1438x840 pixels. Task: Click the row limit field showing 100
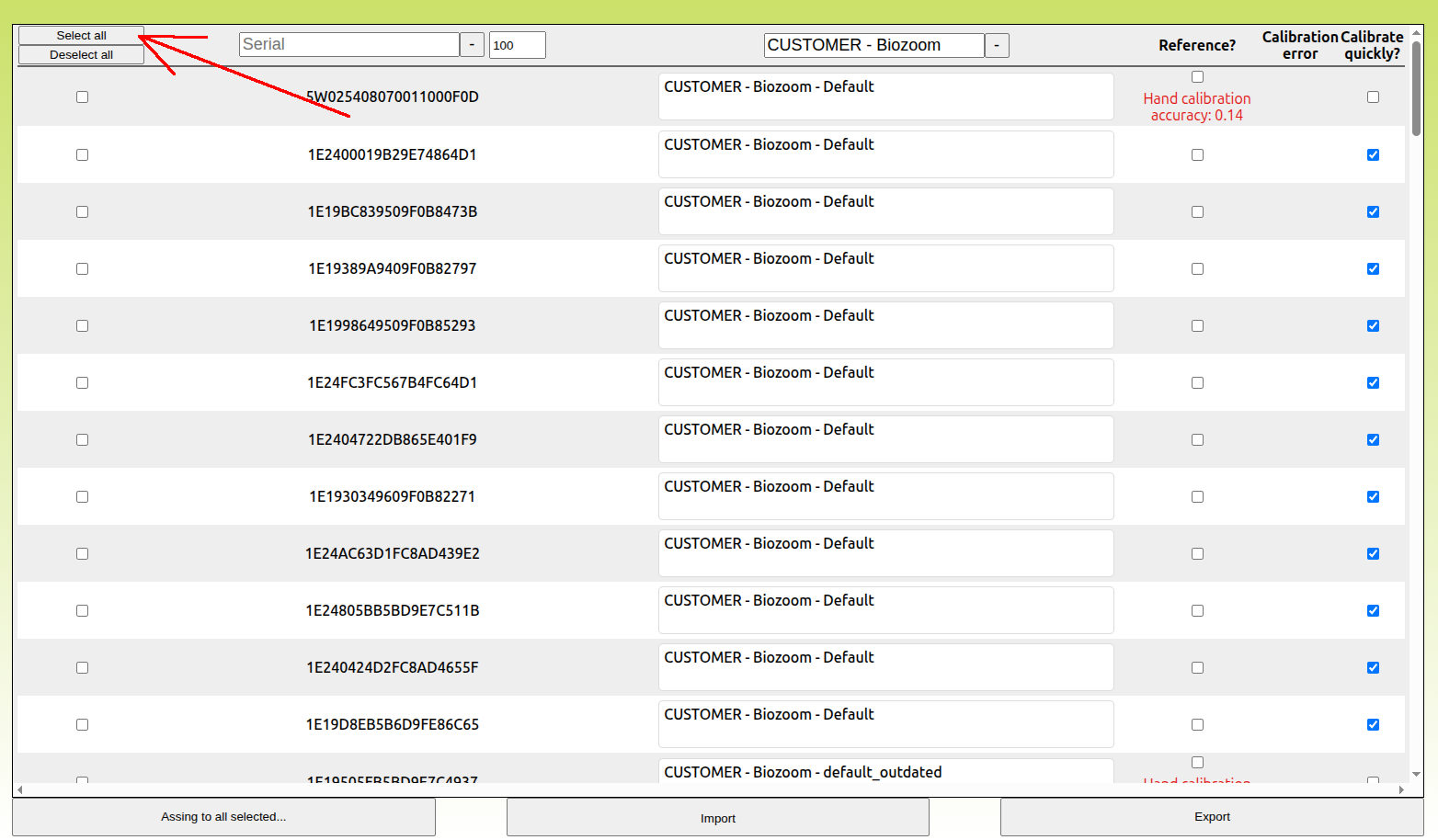[x=517, y=45]
